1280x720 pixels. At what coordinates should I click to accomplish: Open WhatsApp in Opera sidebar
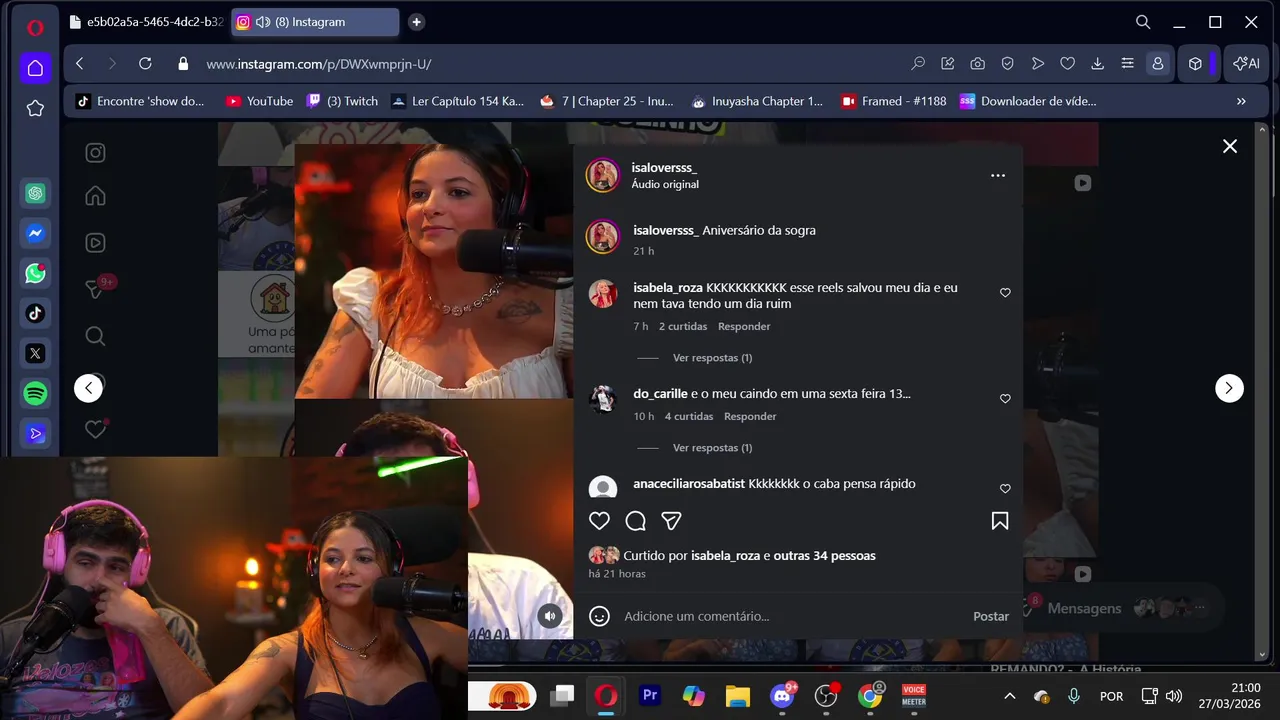pyautogui.click(x=35, y=273)
